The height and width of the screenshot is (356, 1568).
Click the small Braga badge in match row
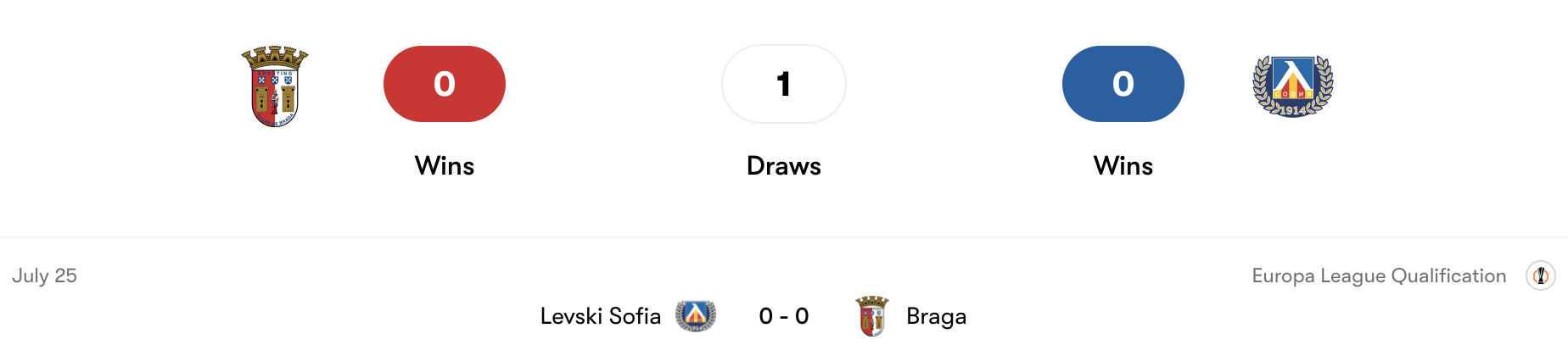pyautogui.click(x=872, y=316)
